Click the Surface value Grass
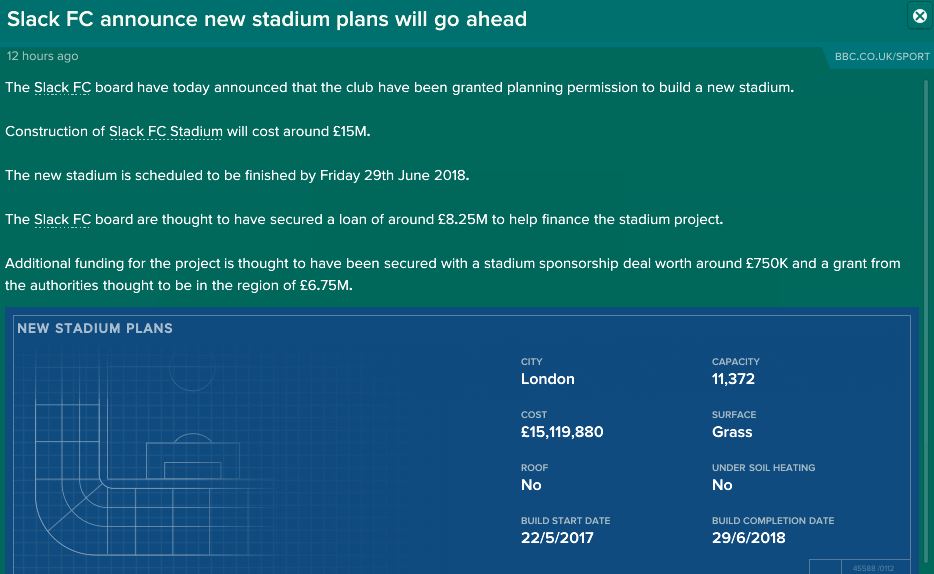 tap(731, 432)
